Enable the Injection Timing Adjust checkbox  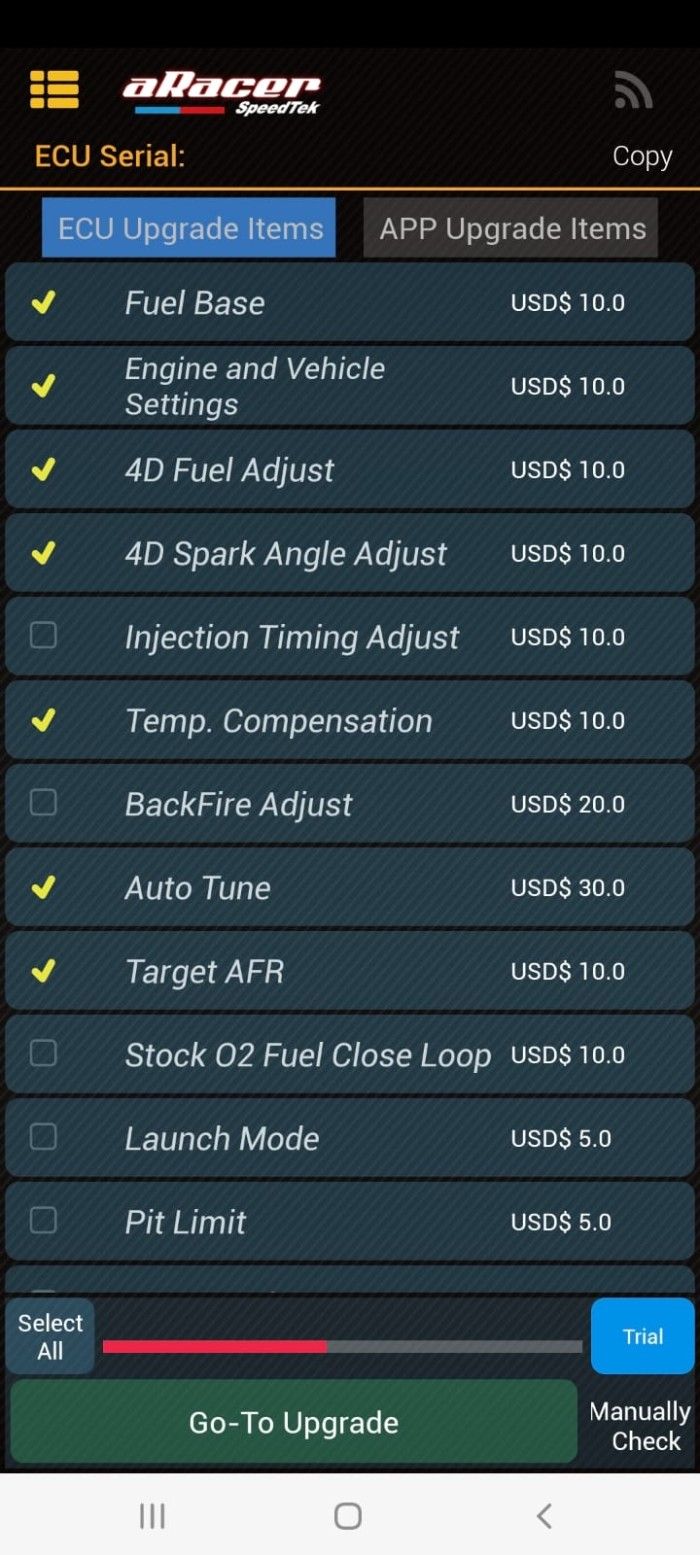pos(43,636)
